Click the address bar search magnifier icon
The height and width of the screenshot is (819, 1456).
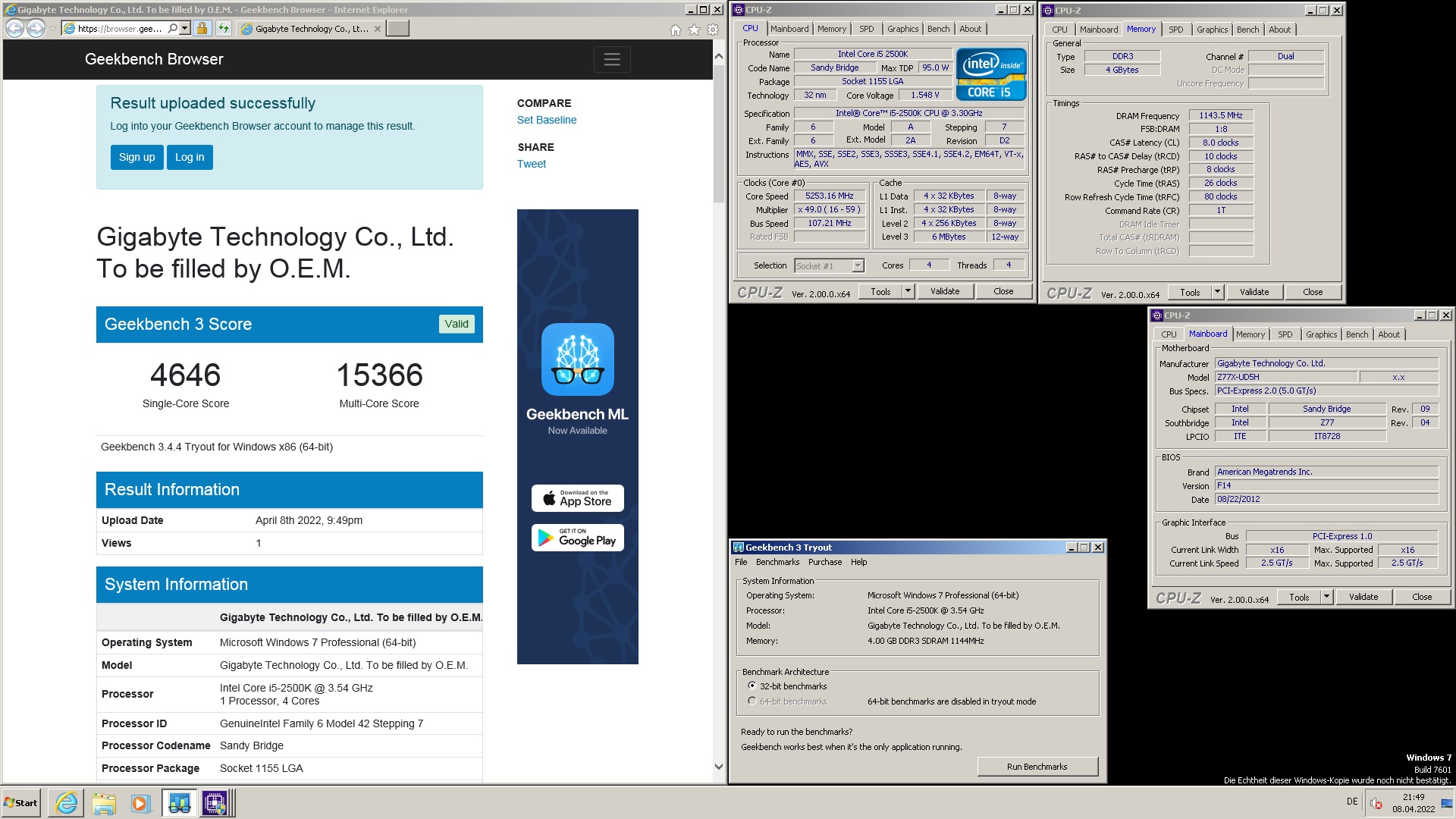[172, 29]
